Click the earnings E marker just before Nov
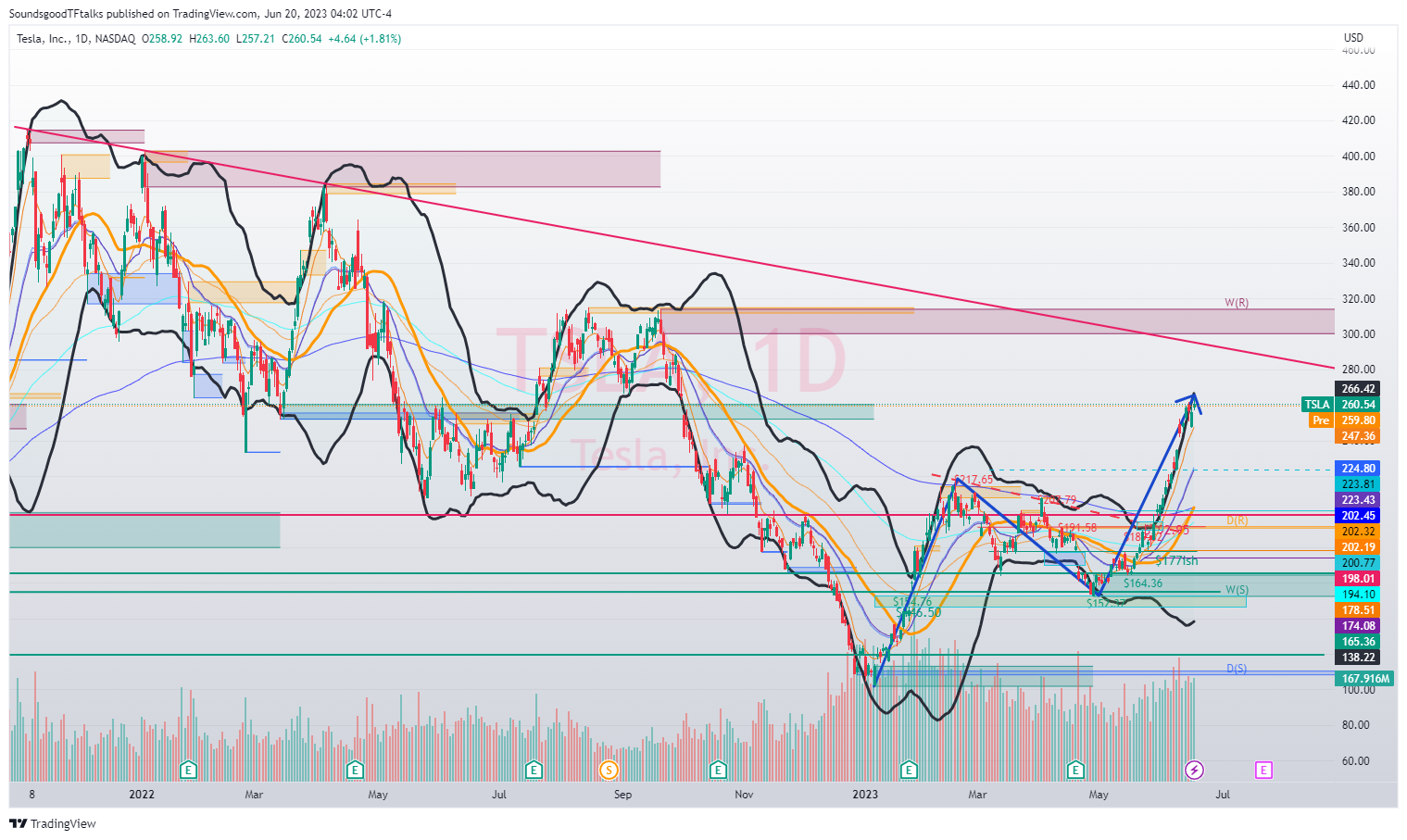The width and height of the screenshot is (1407, 840). click(717, 770)
